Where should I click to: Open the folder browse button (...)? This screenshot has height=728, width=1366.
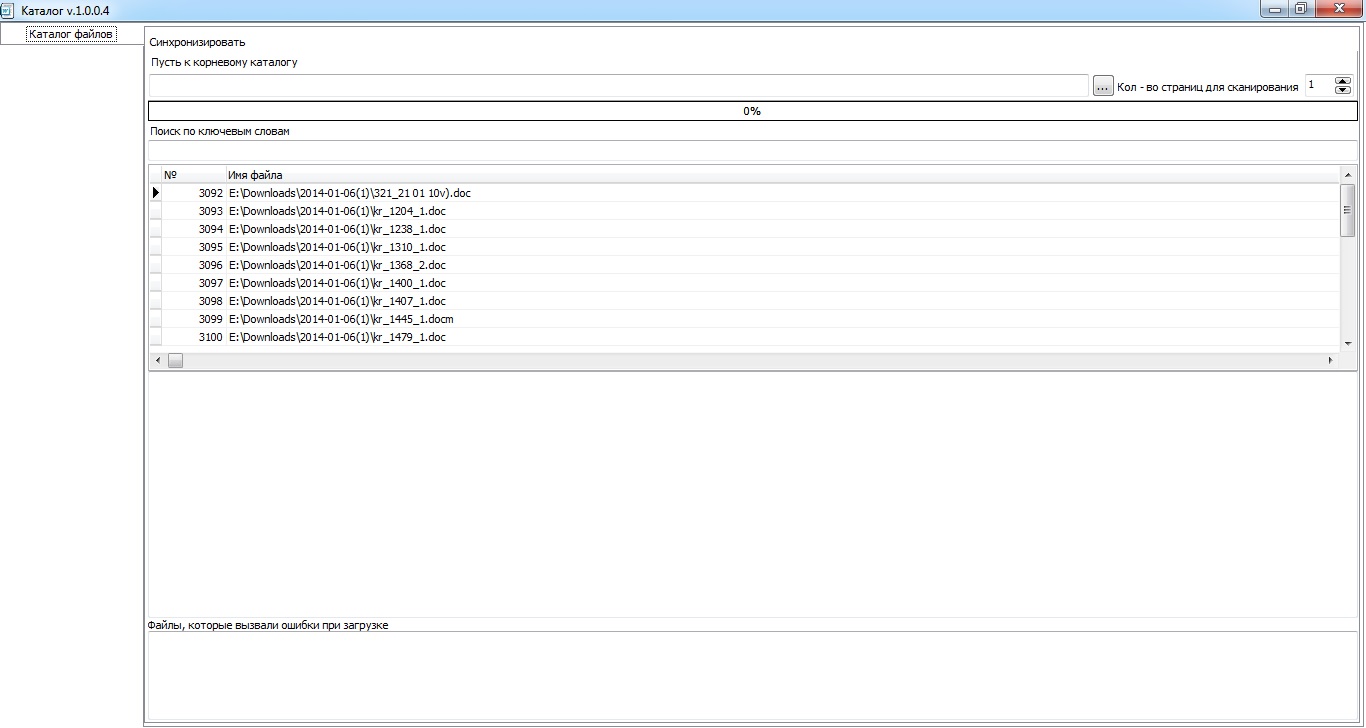click(x=1103, y=86)
